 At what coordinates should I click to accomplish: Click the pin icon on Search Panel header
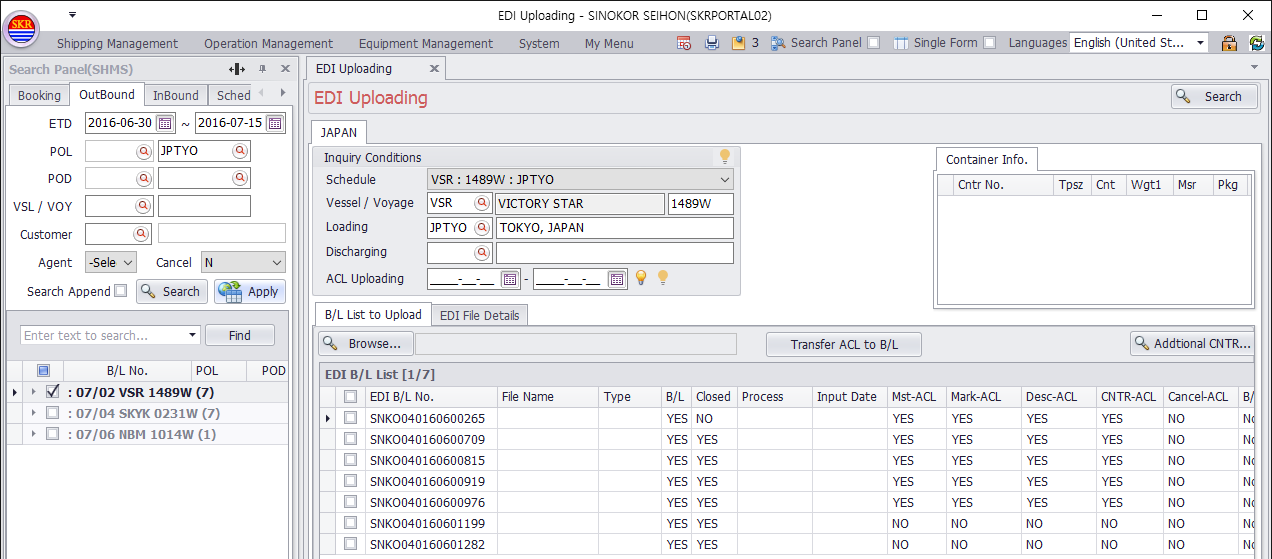tap(262, 69)
